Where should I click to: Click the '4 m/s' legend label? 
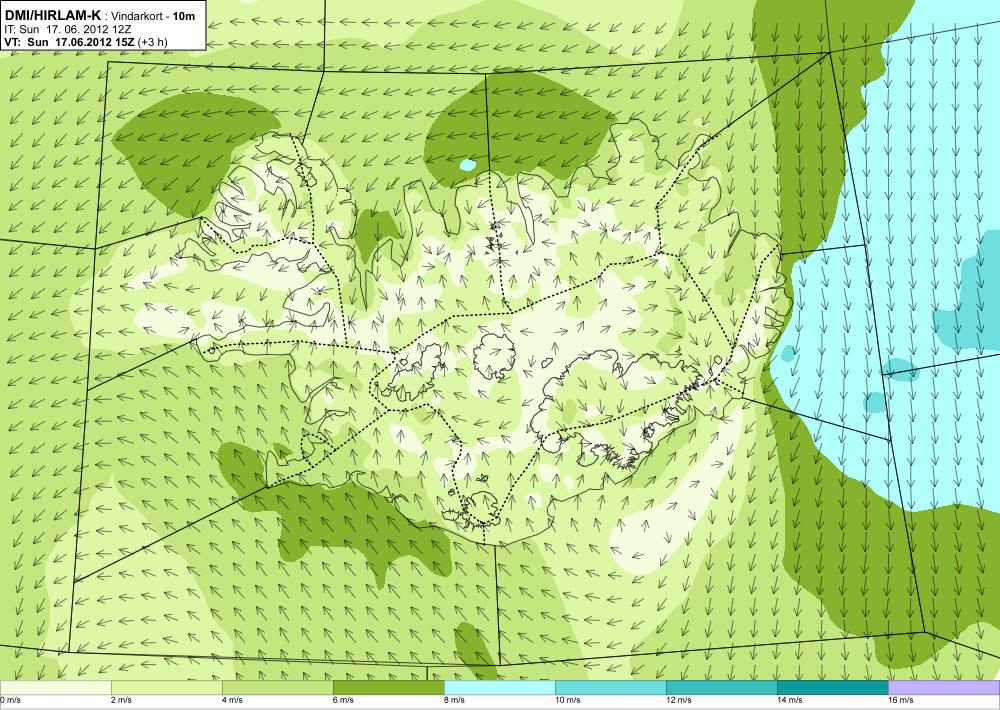pyautogui.click(x=232, y=700)
